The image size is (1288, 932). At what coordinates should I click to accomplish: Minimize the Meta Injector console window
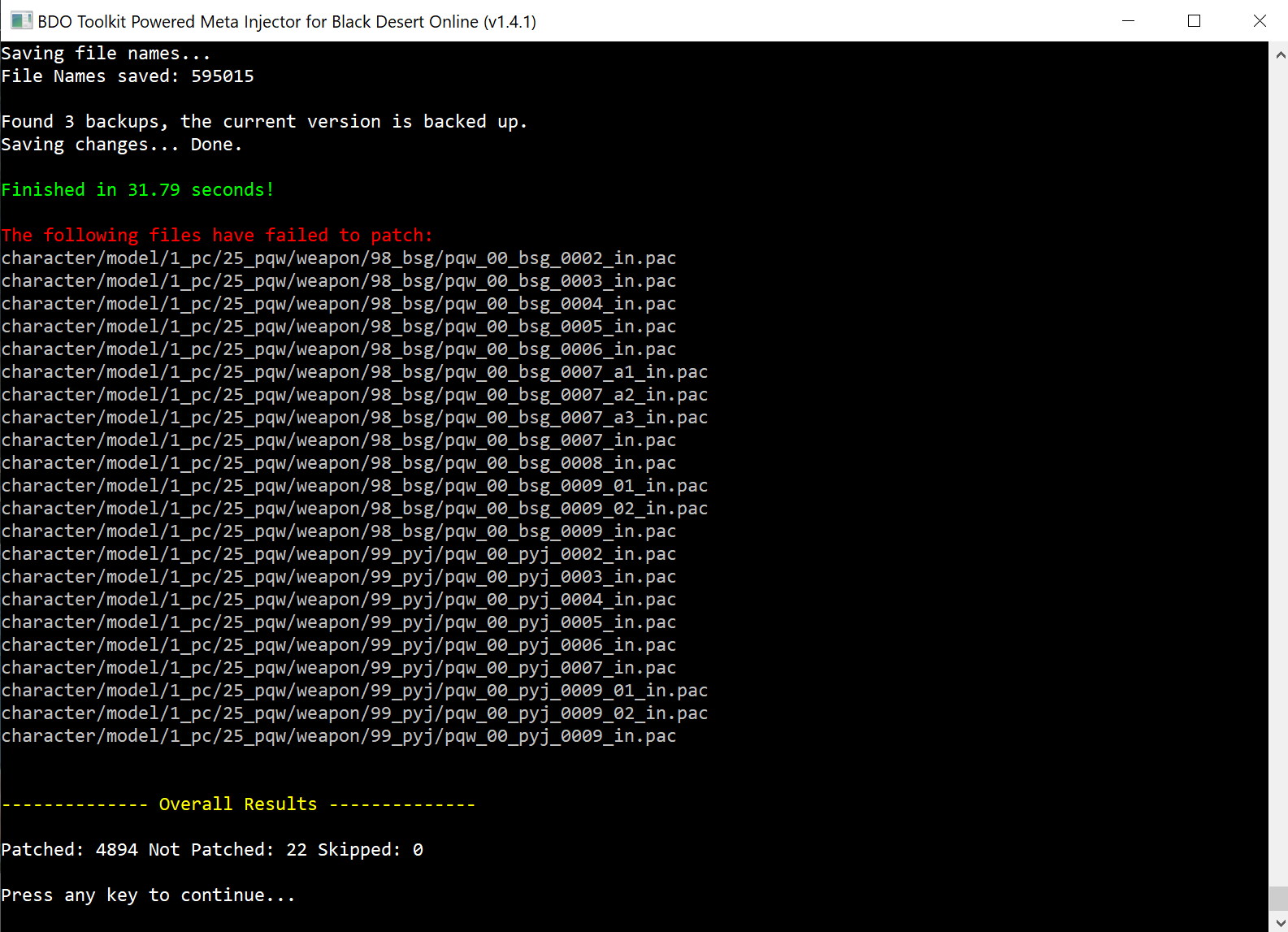click(x=1128, y=21)
